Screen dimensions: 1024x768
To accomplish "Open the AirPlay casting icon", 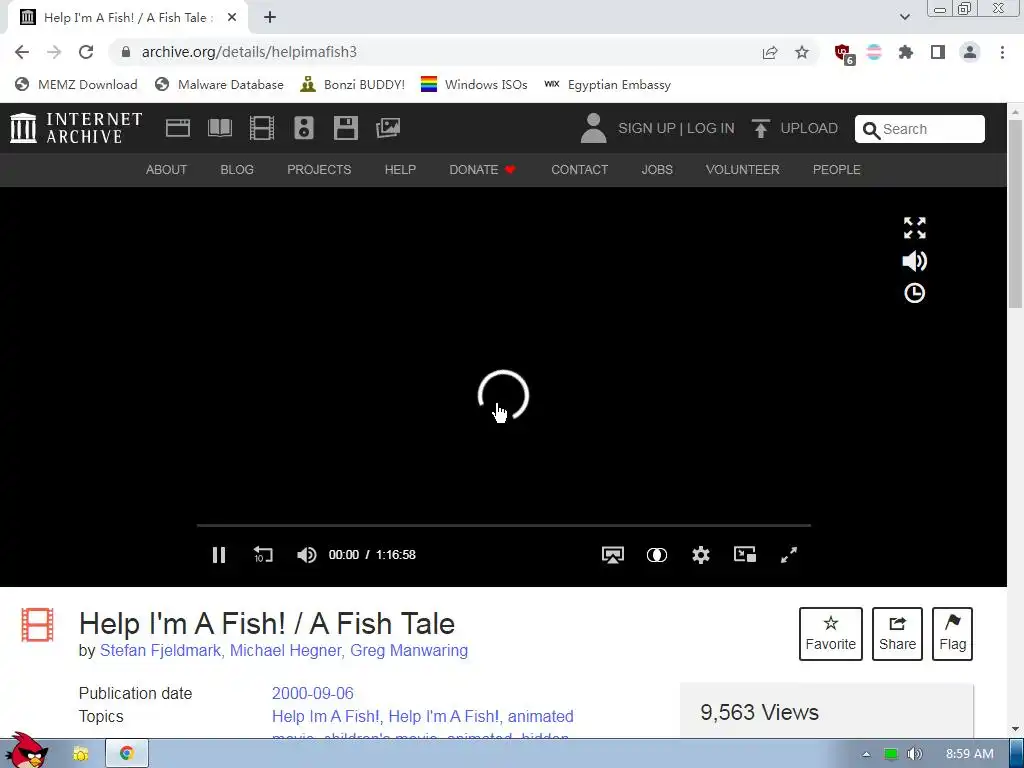I will pos(613,554).
